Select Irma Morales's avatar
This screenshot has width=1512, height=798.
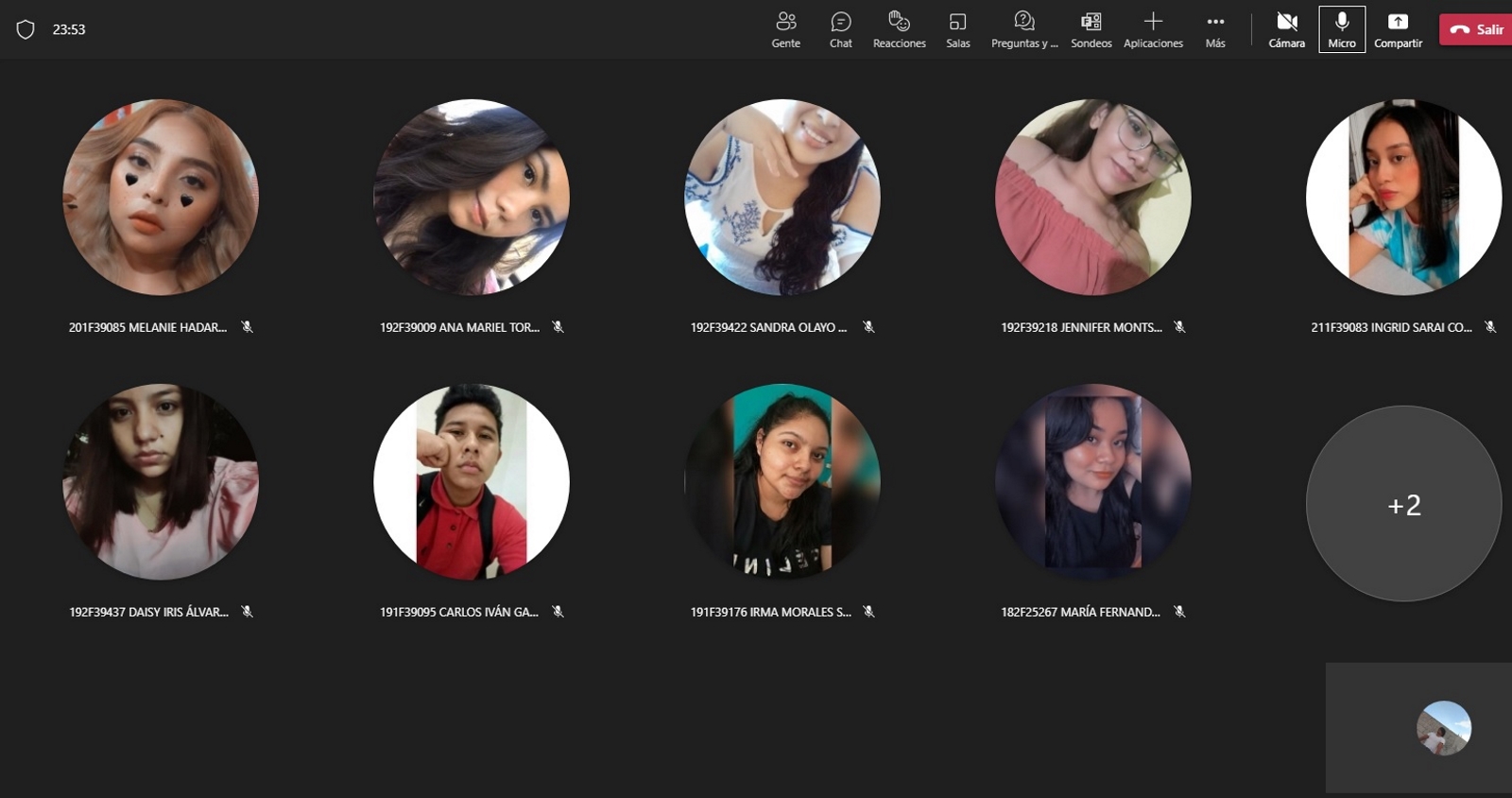pos(782,482)
